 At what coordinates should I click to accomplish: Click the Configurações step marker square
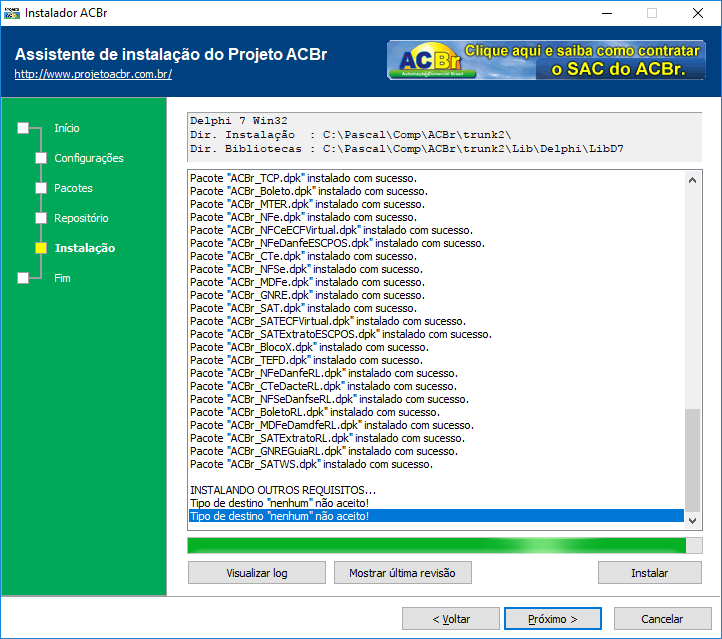pos(41,158)
